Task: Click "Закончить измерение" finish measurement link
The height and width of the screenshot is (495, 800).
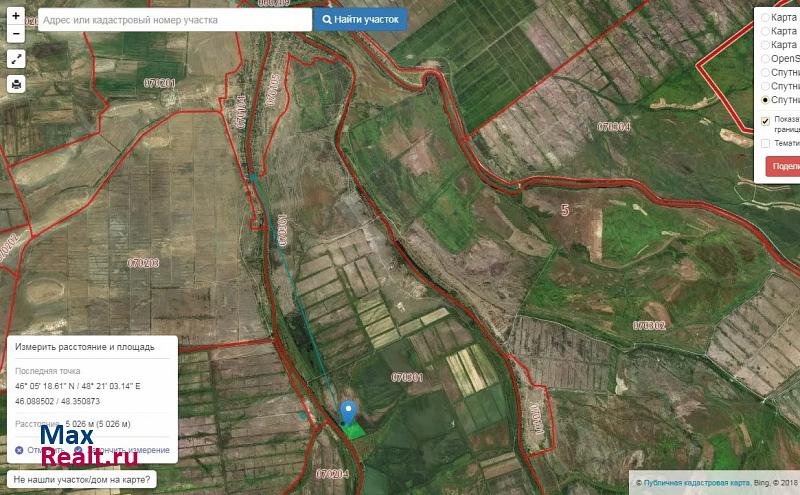Action: point(128,451)
